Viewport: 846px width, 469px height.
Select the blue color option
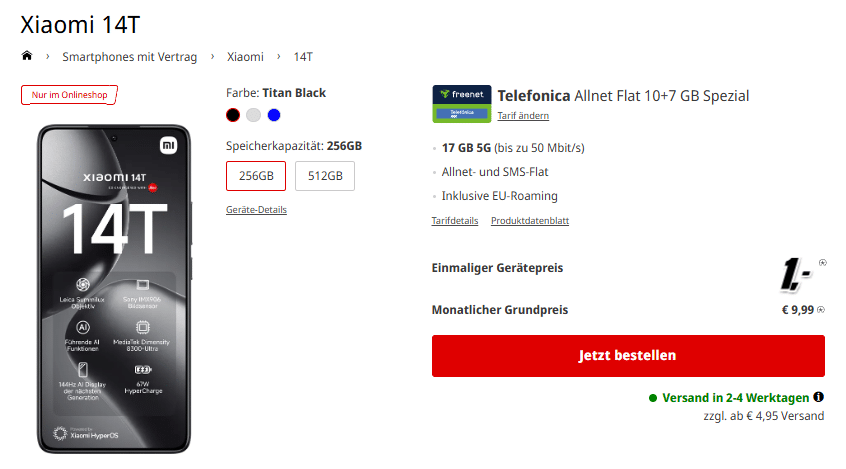[274, 115]
